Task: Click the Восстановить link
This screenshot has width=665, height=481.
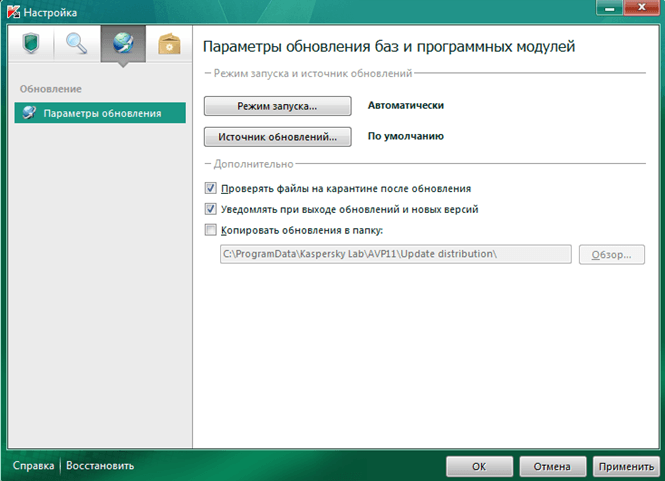Action: click(100, 466)
